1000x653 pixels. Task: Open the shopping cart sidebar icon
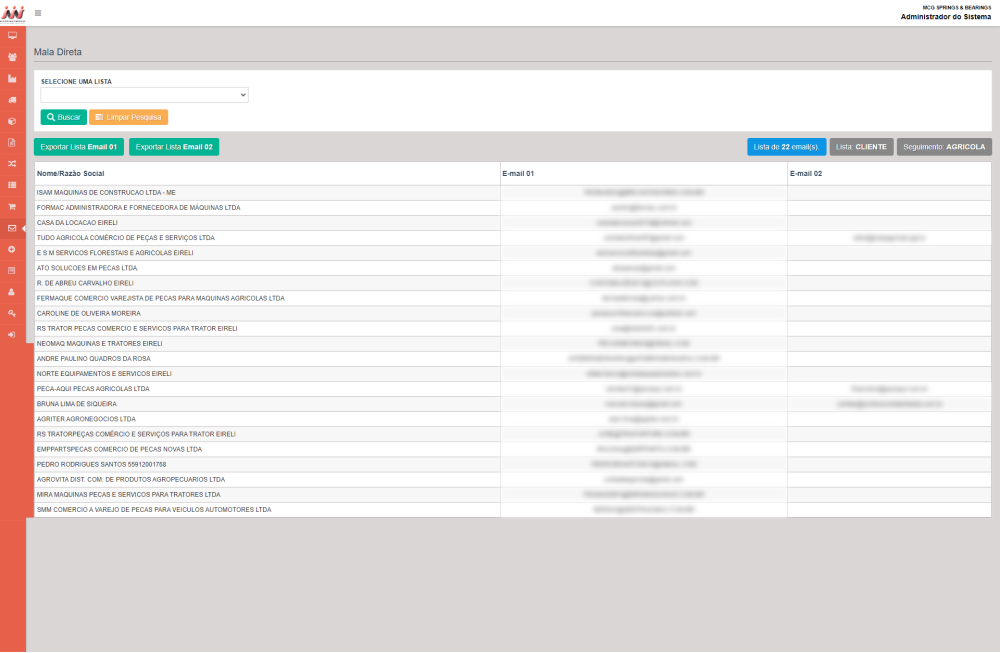(x=12, y=206)
